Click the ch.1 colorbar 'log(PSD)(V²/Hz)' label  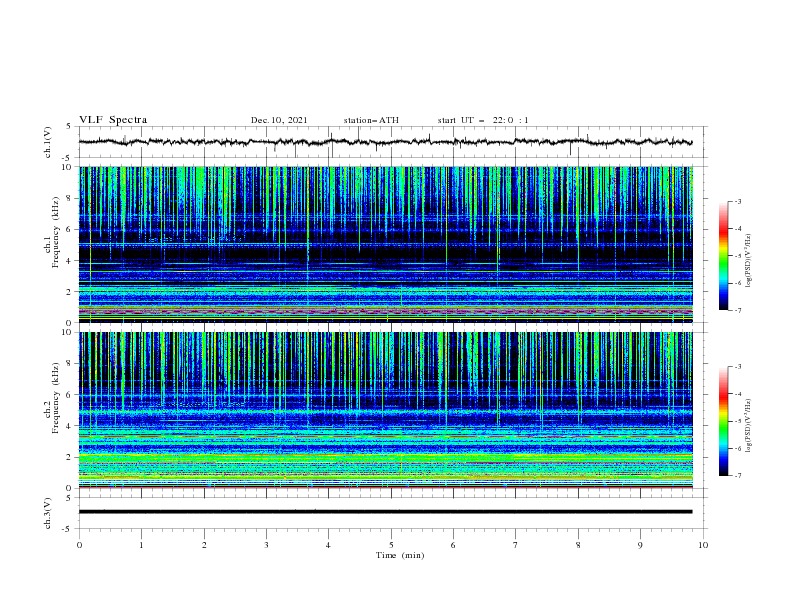pyautogui.click(x=749, y=261)
